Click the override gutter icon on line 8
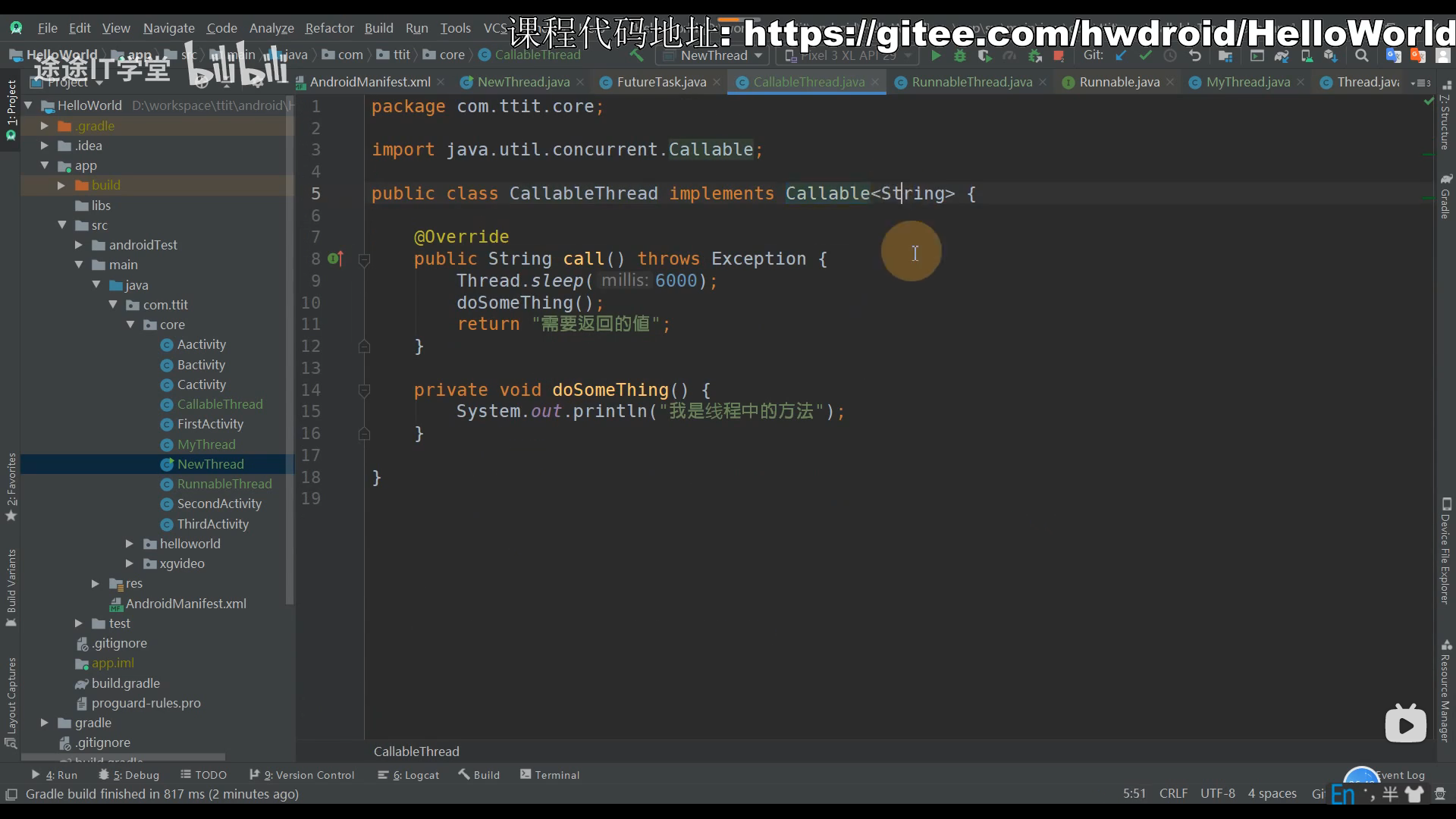Viewport: 1456px width, 819px height. [335, 259]
